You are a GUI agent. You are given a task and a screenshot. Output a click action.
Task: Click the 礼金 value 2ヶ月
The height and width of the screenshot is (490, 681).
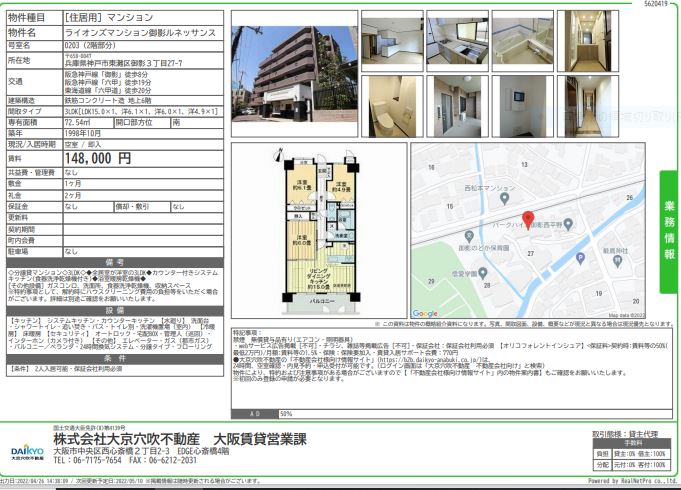(73, 195)
